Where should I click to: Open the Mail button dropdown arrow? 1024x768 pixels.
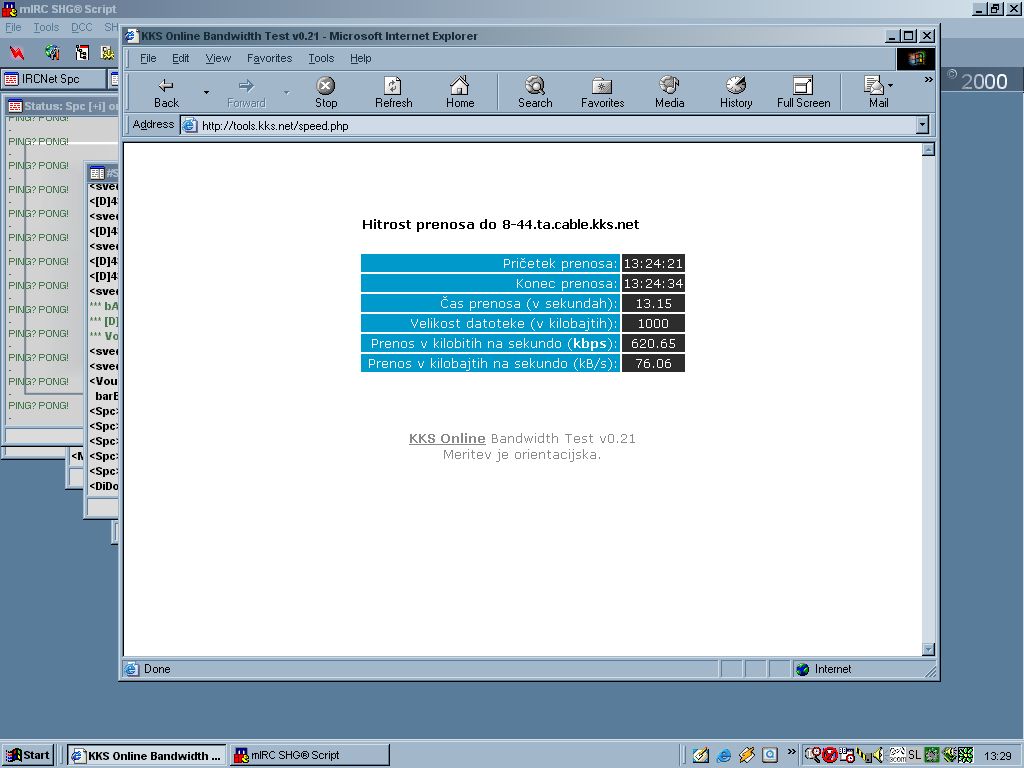click(891, 86)
